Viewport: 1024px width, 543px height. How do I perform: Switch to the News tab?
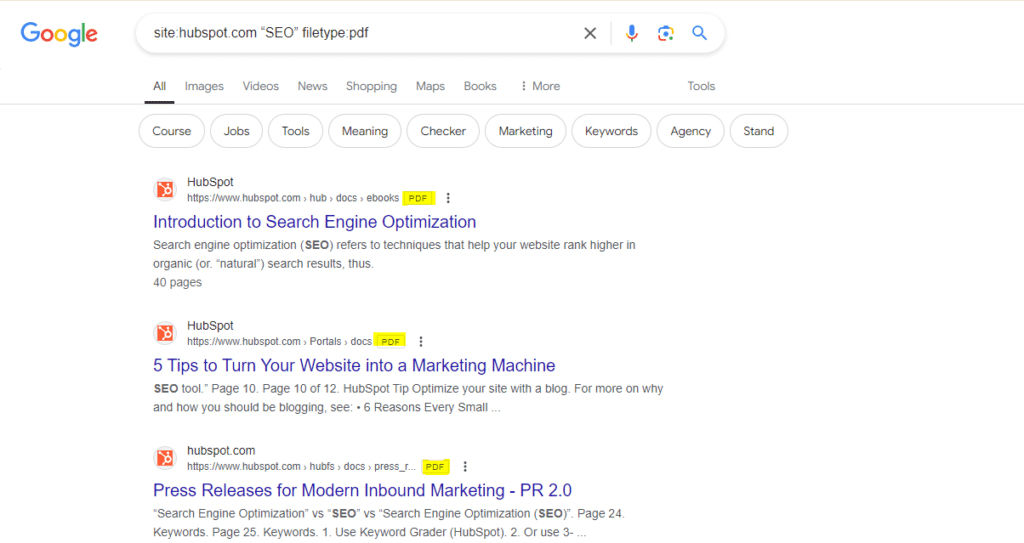tap(312, 86)
